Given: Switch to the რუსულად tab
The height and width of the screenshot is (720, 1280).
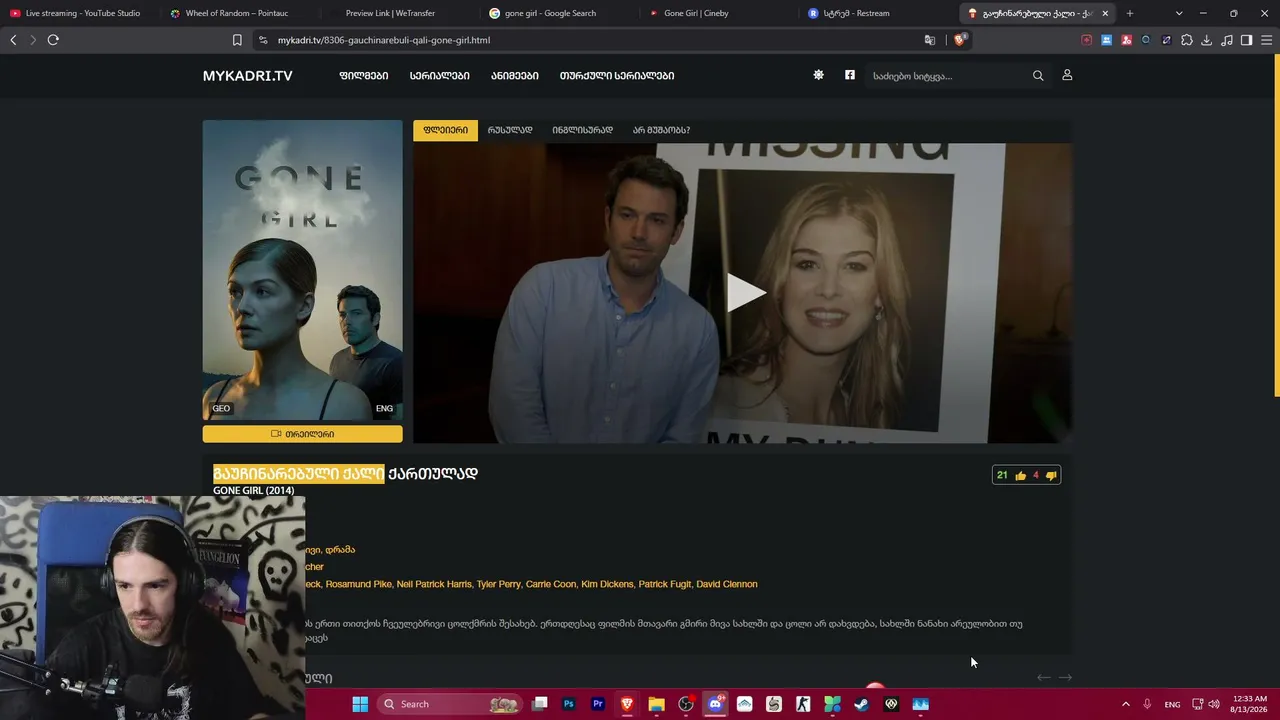Looking at the screenshot, I should point(510,130).
